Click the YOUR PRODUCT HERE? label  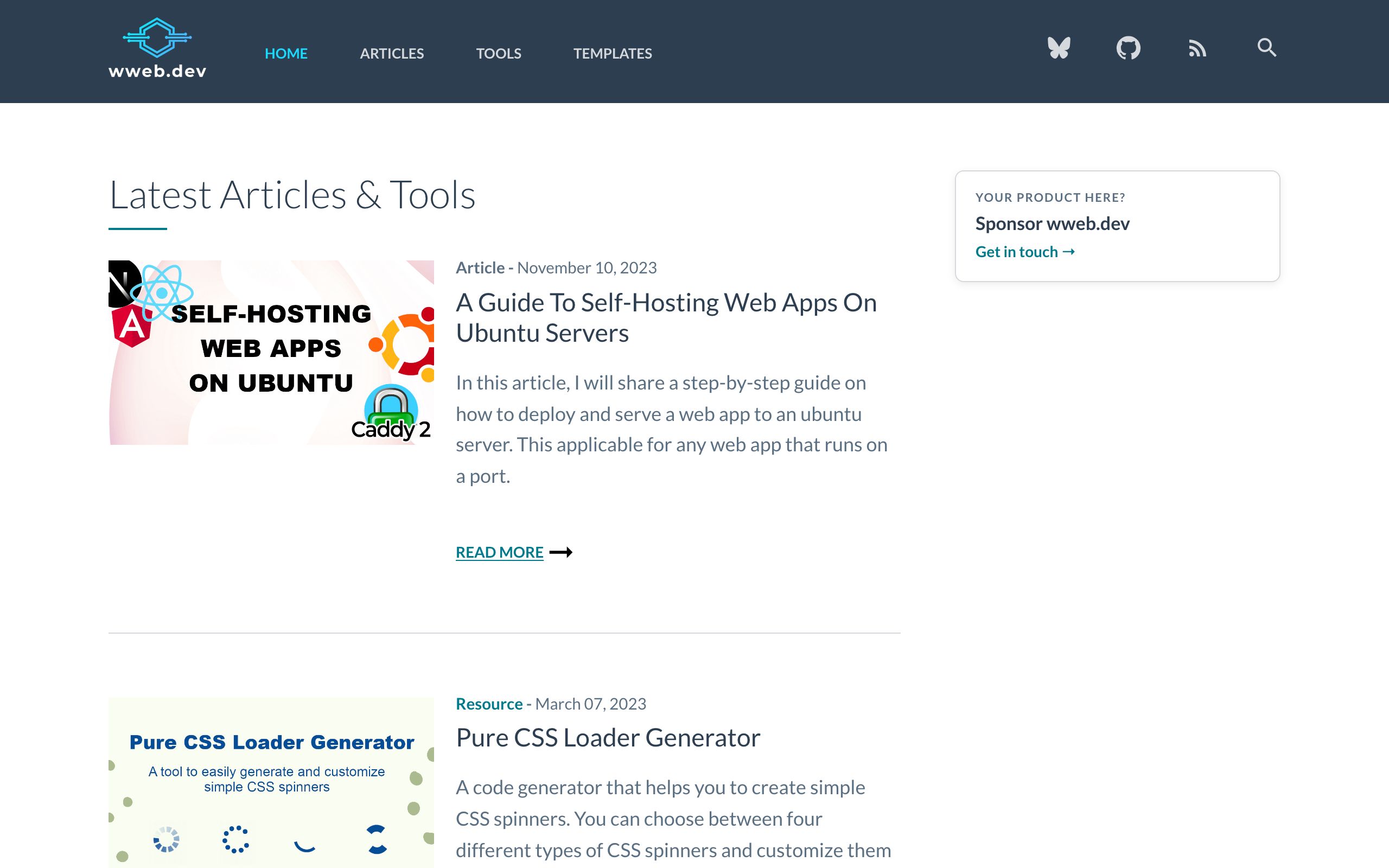[x=1050, y=197]
